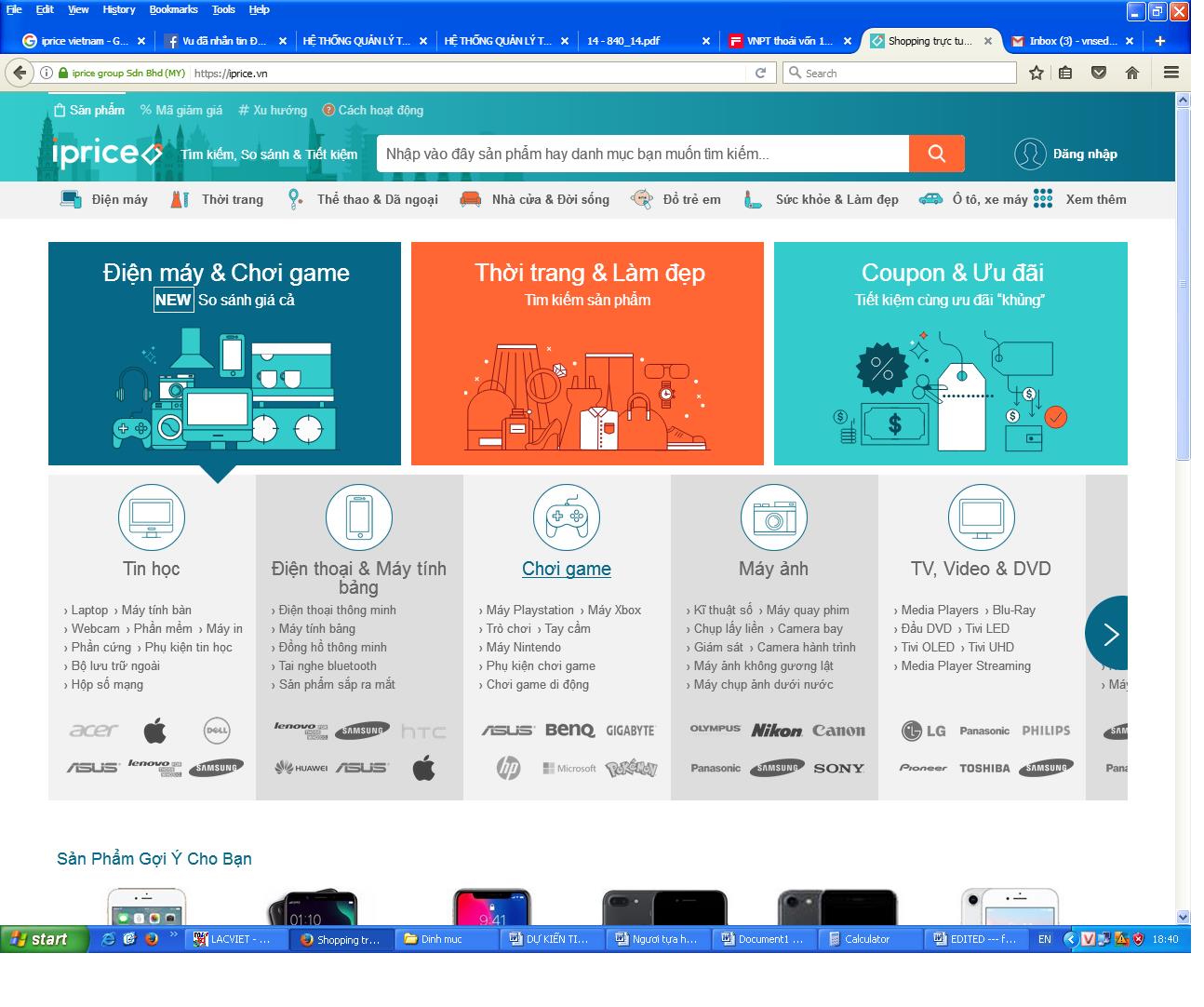The image size is (1204, 1007).
Task: Open the Tin học computer icon
Action: point(152,517)
